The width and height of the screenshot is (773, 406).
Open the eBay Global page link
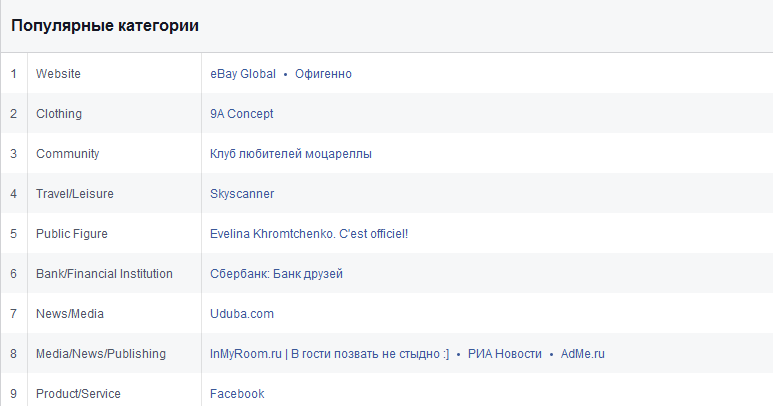click(242, 74)
